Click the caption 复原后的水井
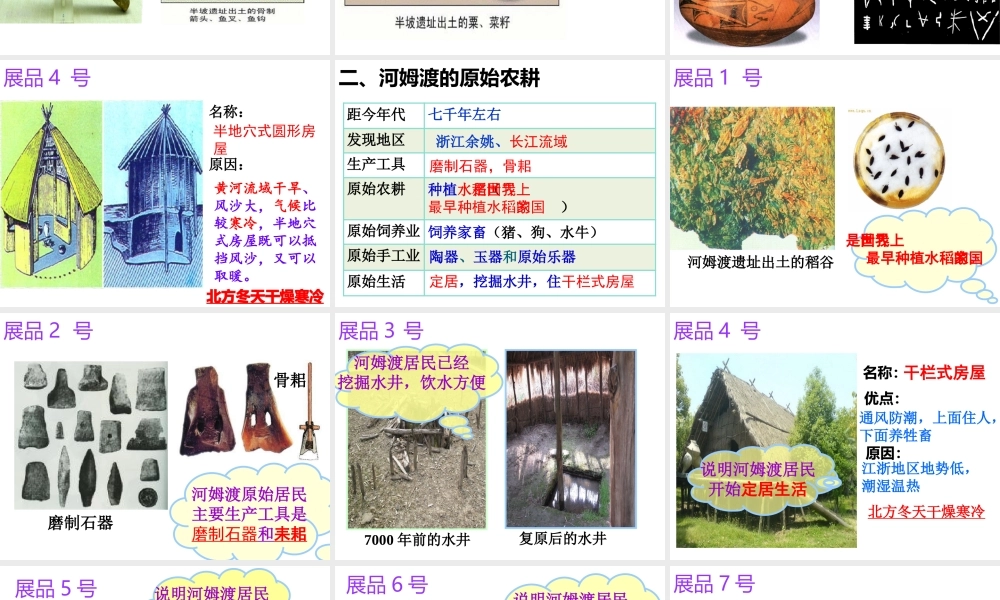This screenshot has height=600, width=1000. pos(562,539)
